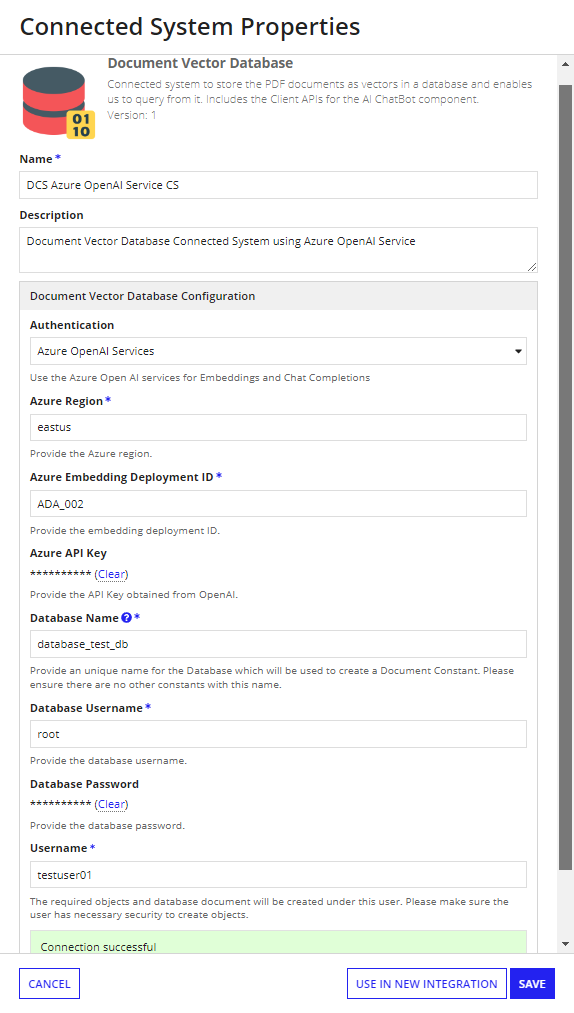Click the Save button
The width and height of the screenshot is (574, 1013).
click(x=532, y=984)
